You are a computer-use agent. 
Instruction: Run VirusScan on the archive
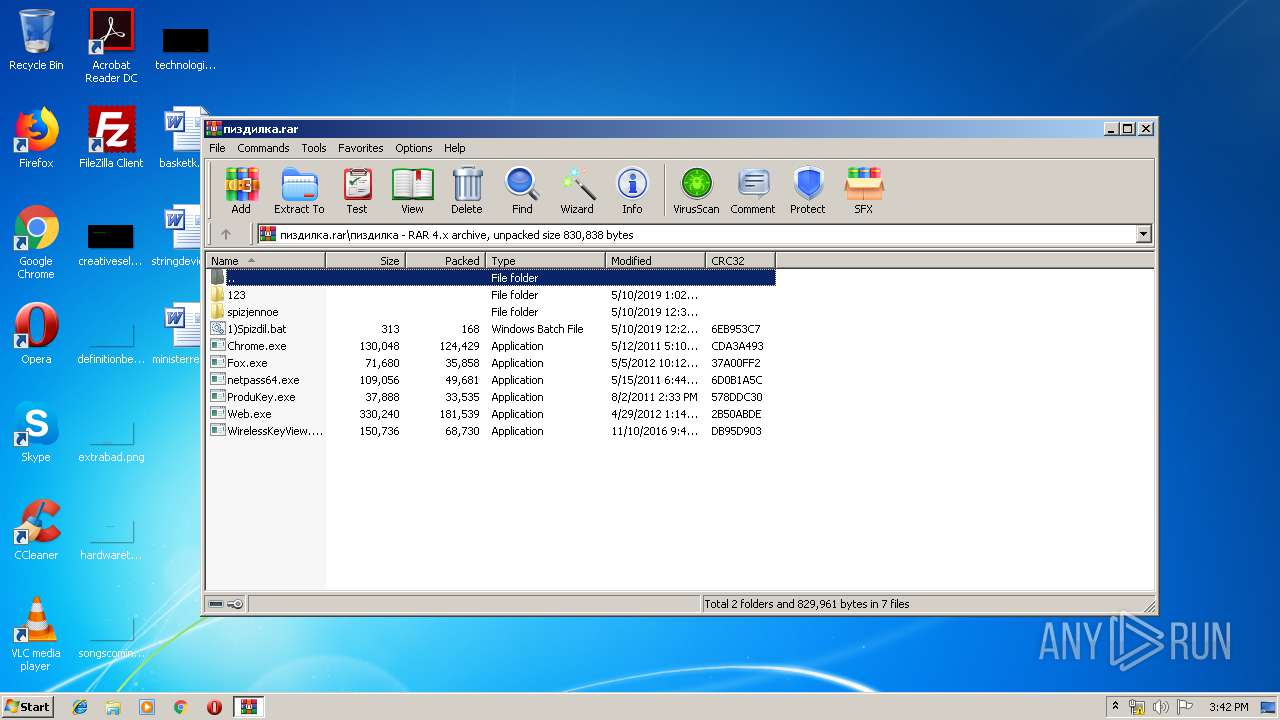click(x=696, y=190)
